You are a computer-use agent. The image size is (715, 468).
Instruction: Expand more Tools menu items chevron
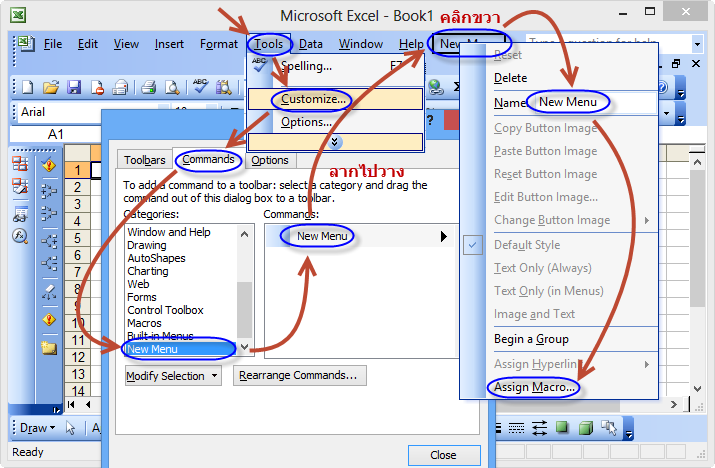[336, 142]
